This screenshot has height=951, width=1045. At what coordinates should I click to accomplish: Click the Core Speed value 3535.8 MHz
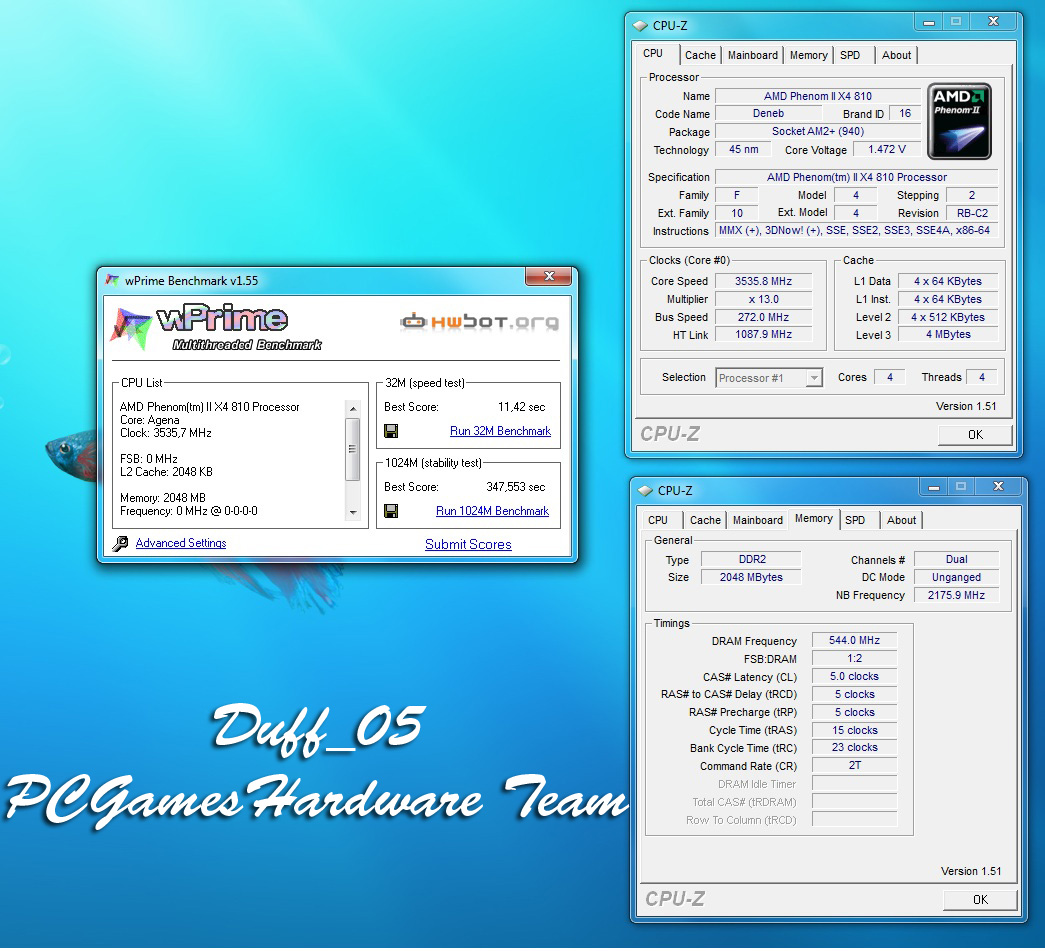(763, 281)
